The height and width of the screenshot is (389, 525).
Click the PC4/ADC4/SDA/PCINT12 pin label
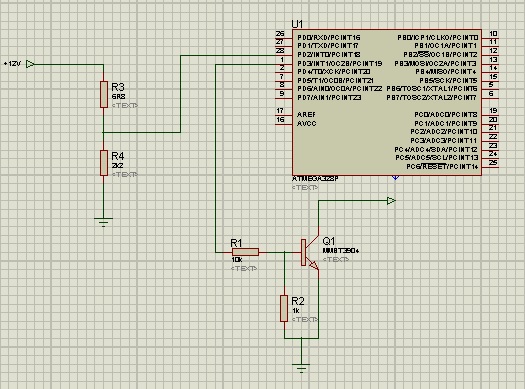tap(436, 150)
